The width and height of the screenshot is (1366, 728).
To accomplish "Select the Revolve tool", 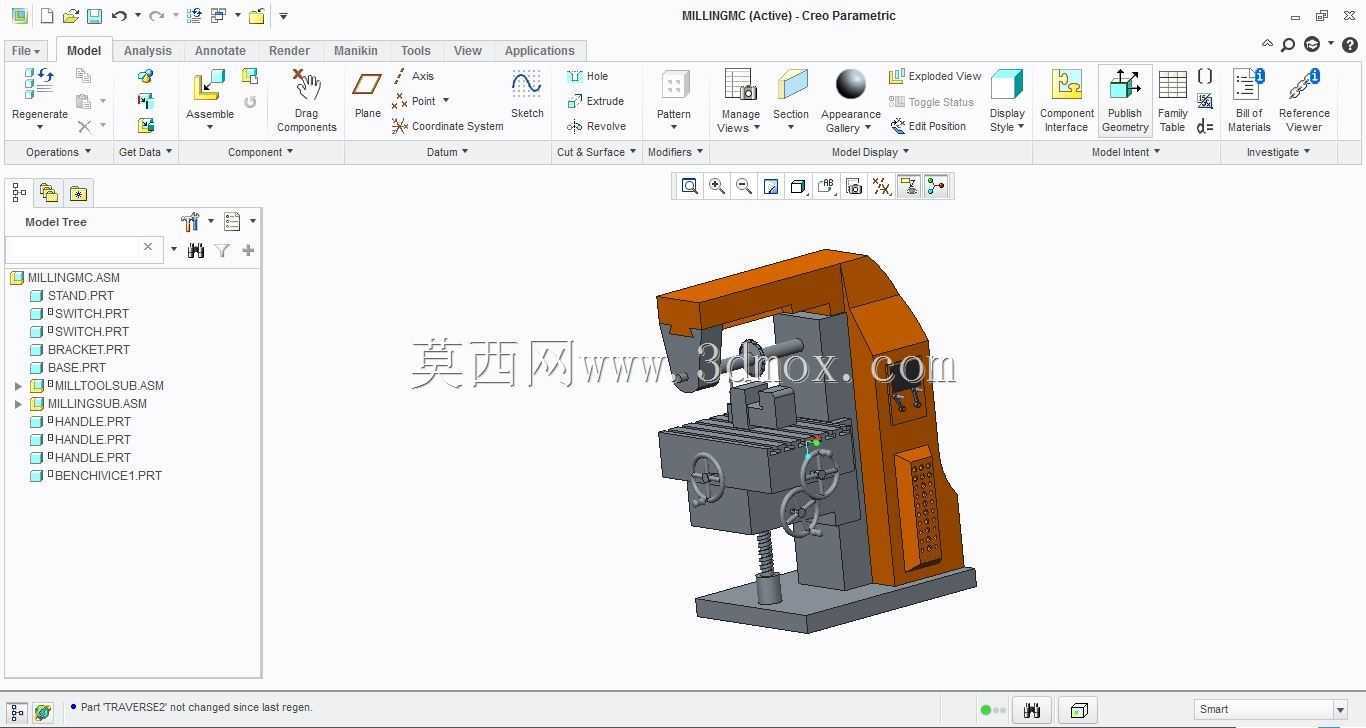I will (596, 126).
